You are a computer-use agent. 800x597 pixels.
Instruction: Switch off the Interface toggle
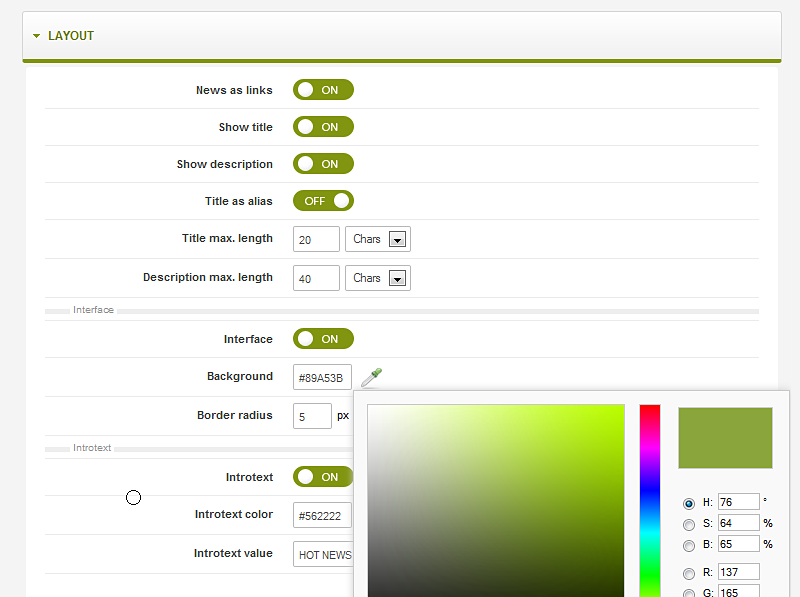click(x=323, y=339)
